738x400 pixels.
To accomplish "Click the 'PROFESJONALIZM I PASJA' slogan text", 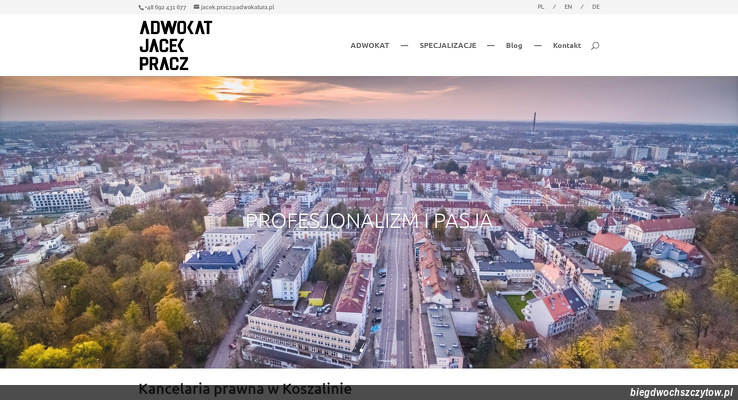I will click(x=369, y=221).
